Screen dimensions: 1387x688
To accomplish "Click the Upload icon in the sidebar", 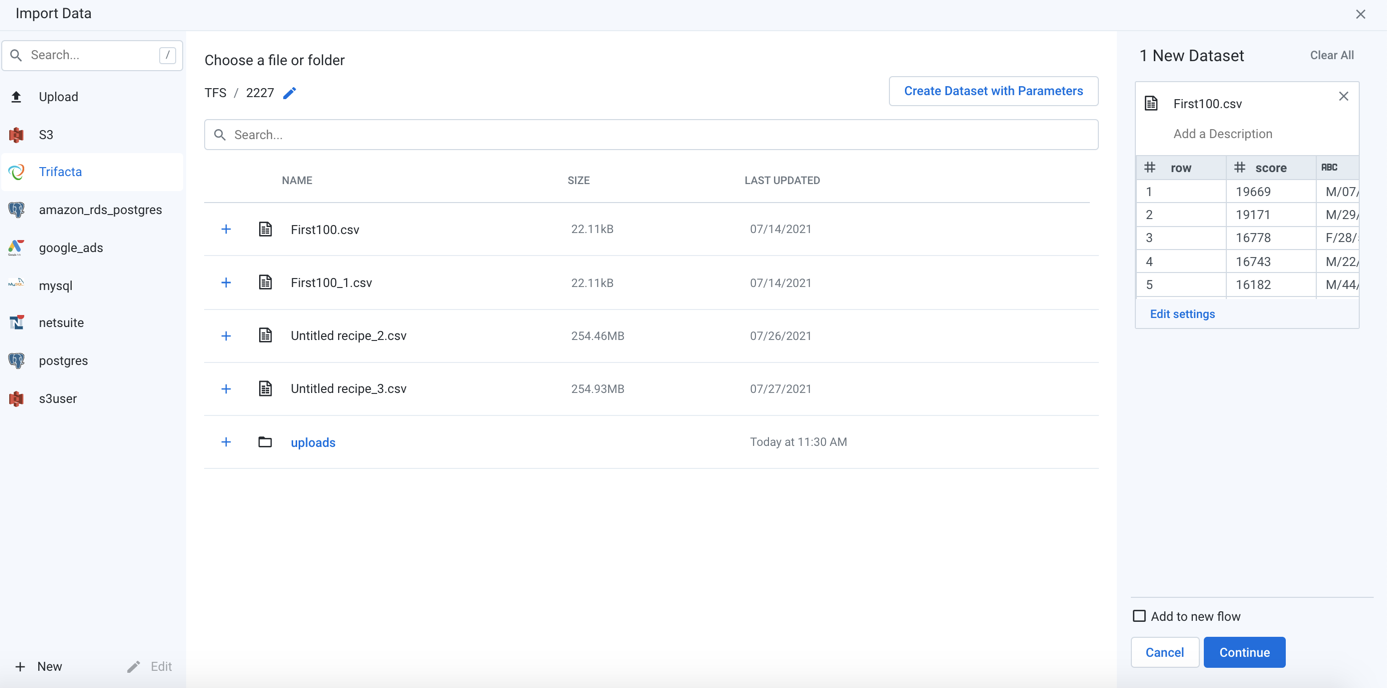I will [x=17, y=97].
